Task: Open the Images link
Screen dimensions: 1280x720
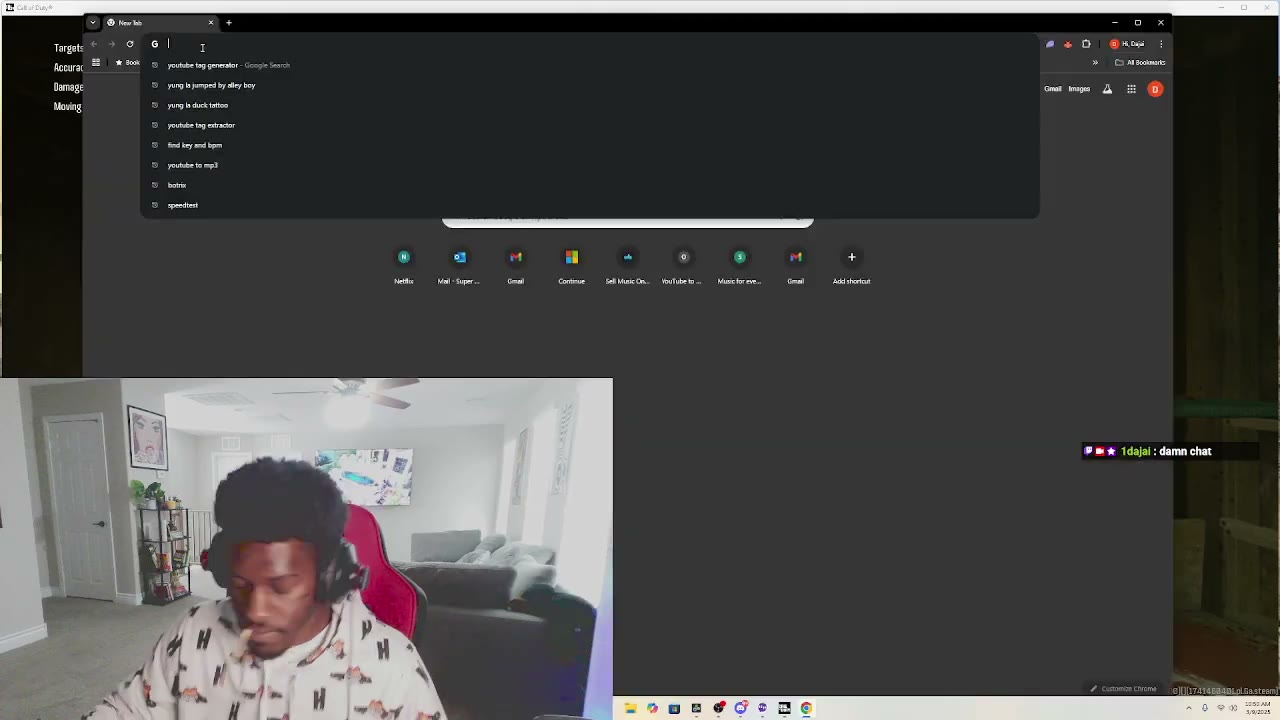Action: pyautogui.click(x=1079, y=89)
